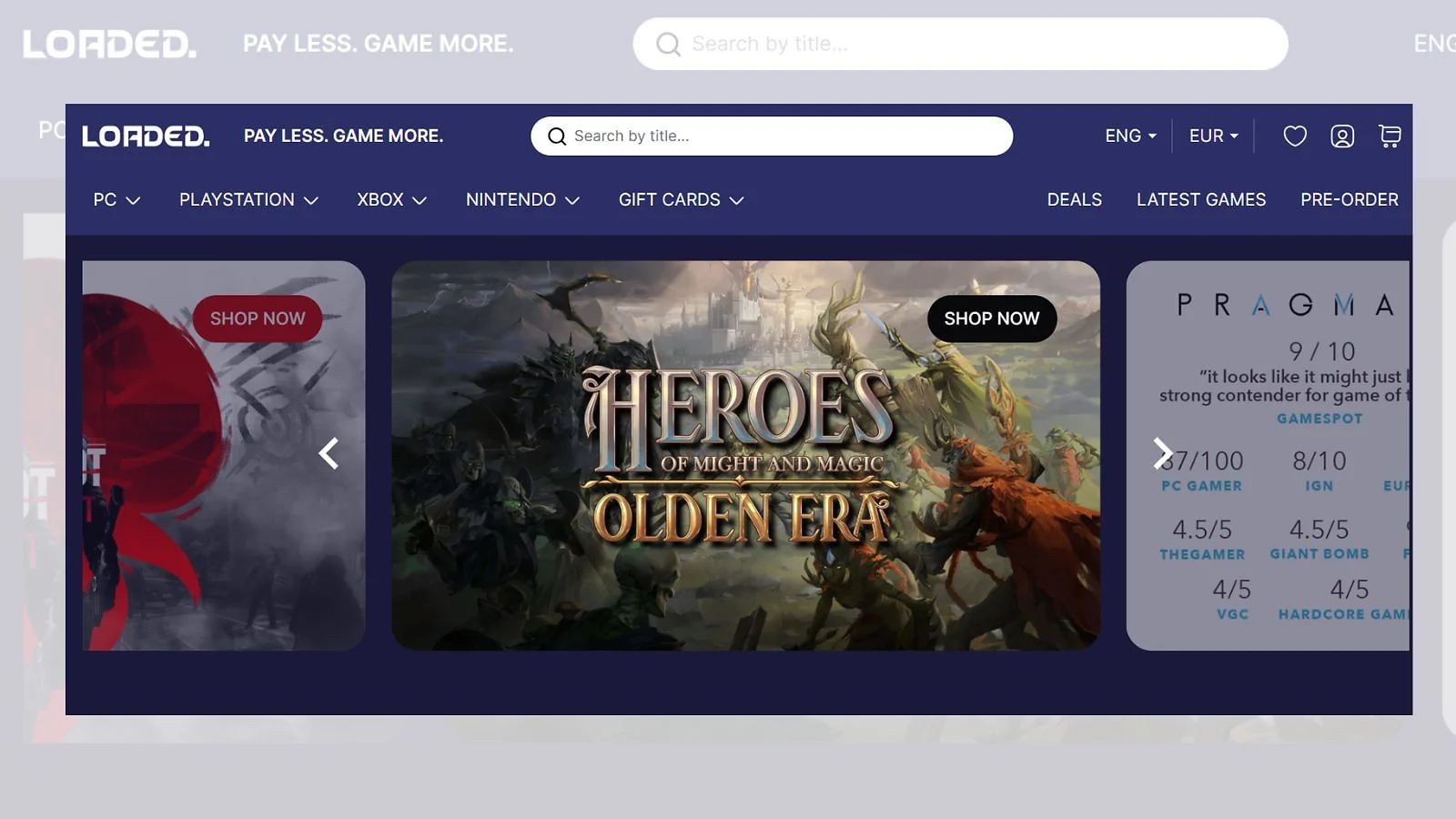Open the DEALS page
Viewport: 1456px width, 819px height.
tap(1074, 199)
